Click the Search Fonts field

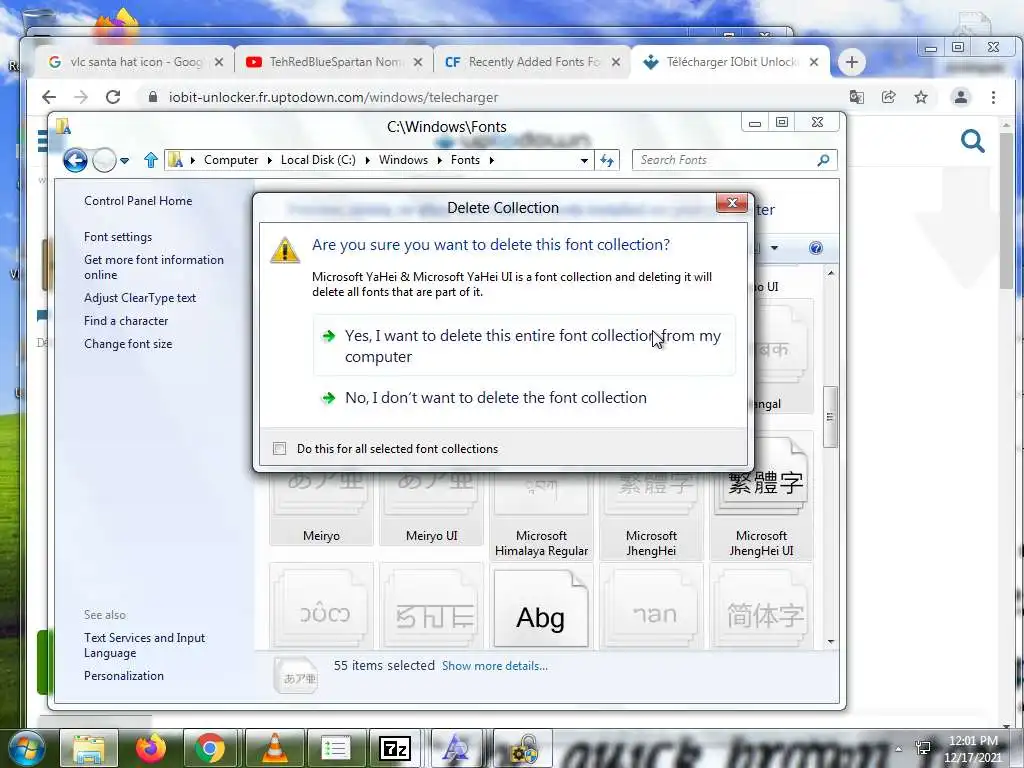coord(725,160)
